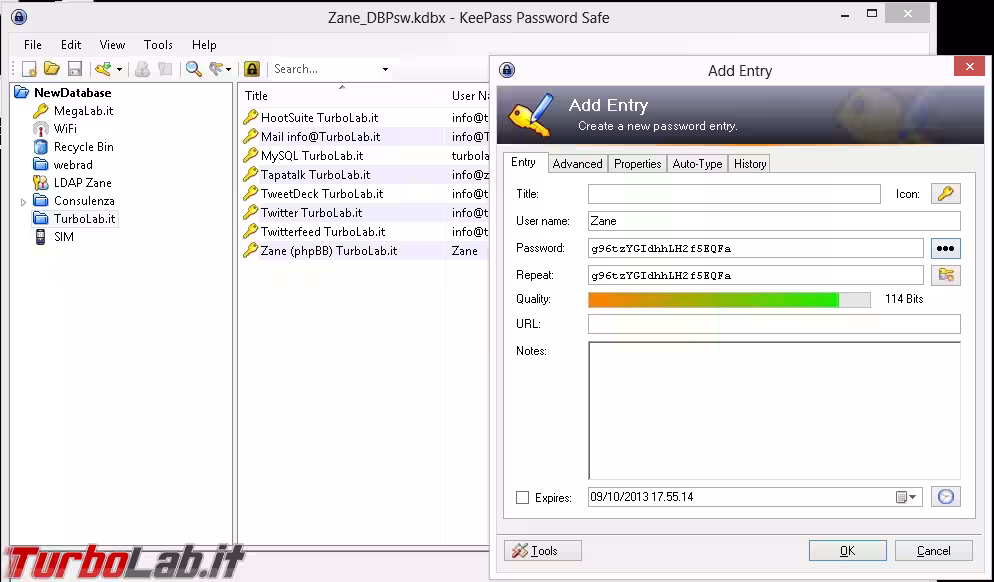Switch to the Auto-Type tab
The width and height of the screenshot is (994, 582).
click(x=697, y=163)
